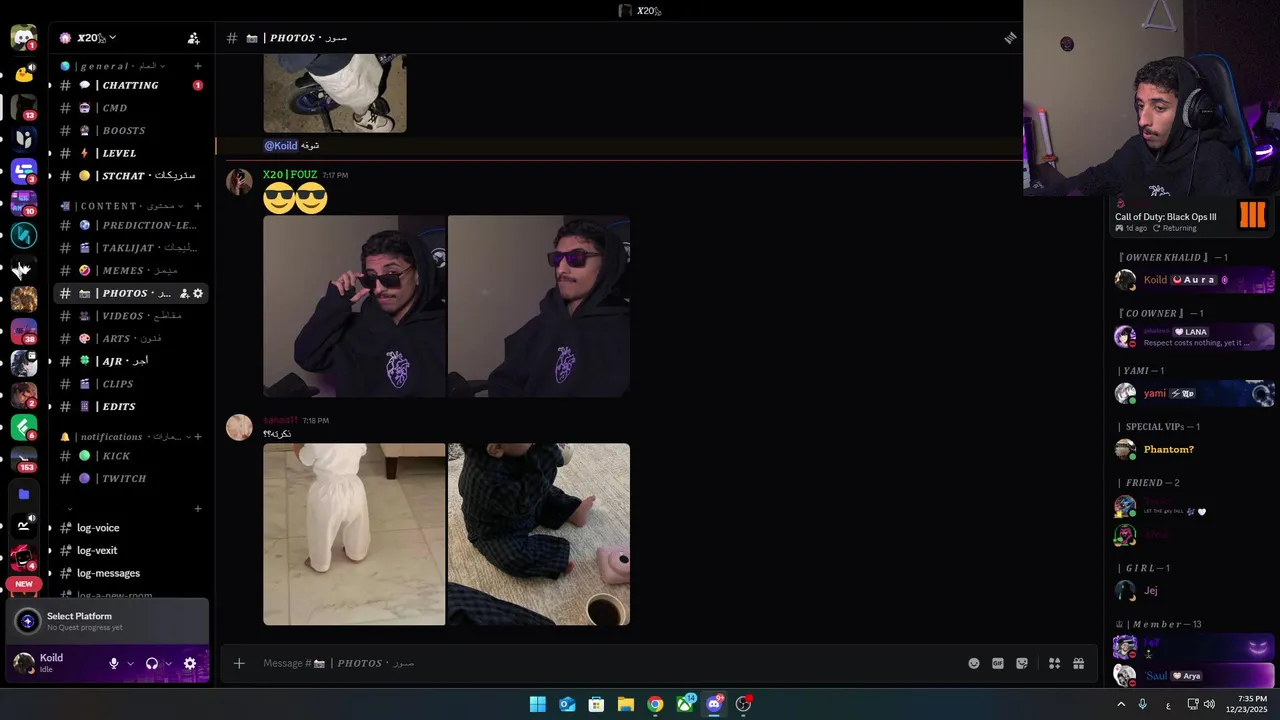Deafen audio with headphones button
Image resolution: width=1280 pixels, height=720 pixels.
click(152, 663)
